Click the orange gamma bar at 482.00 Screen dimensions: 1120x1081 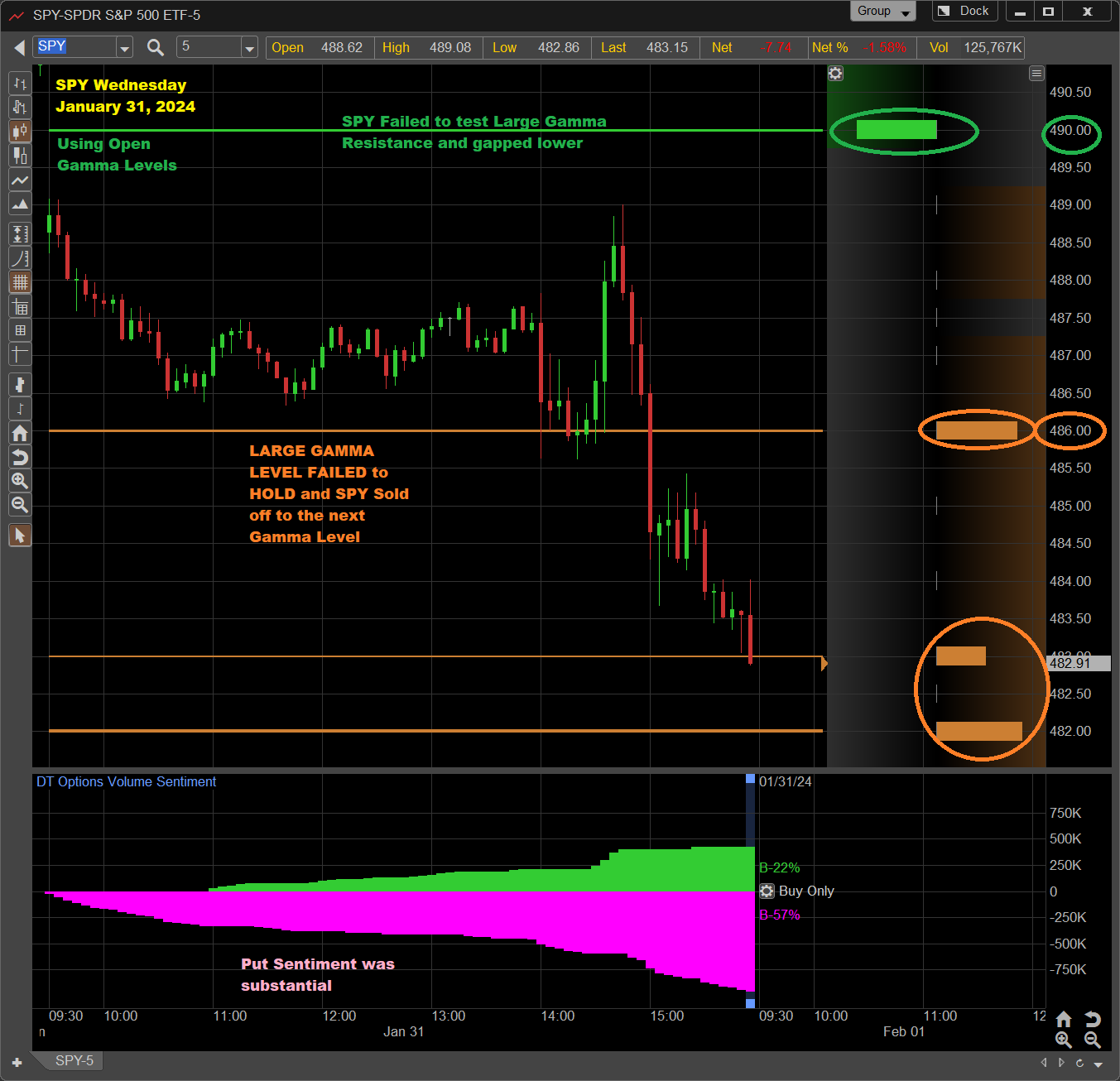pyautogui.click(x=979, y=731)
